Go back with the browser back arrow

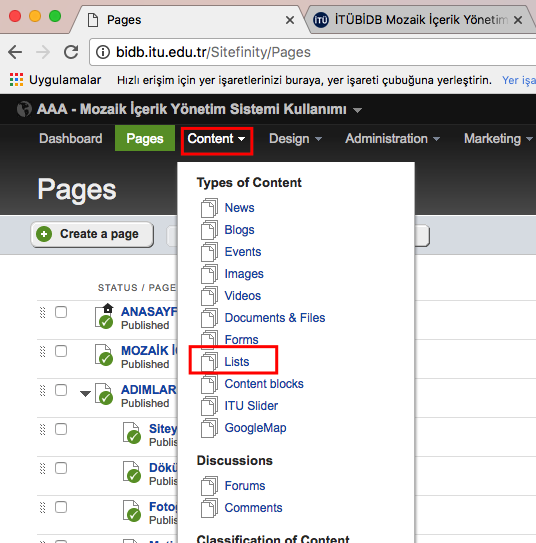[x=15, y=52]
